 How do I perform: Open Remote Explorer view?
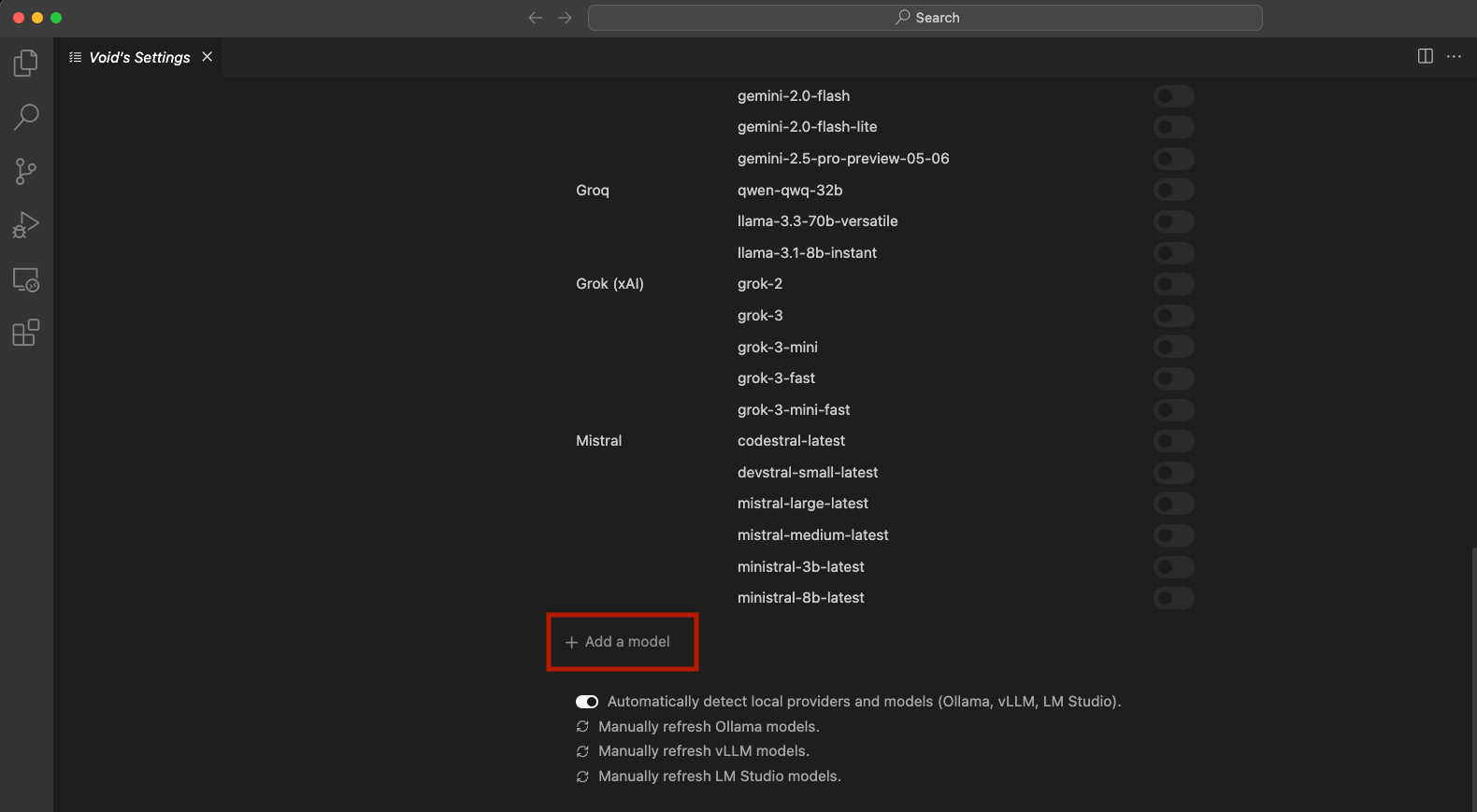point(26,279)
